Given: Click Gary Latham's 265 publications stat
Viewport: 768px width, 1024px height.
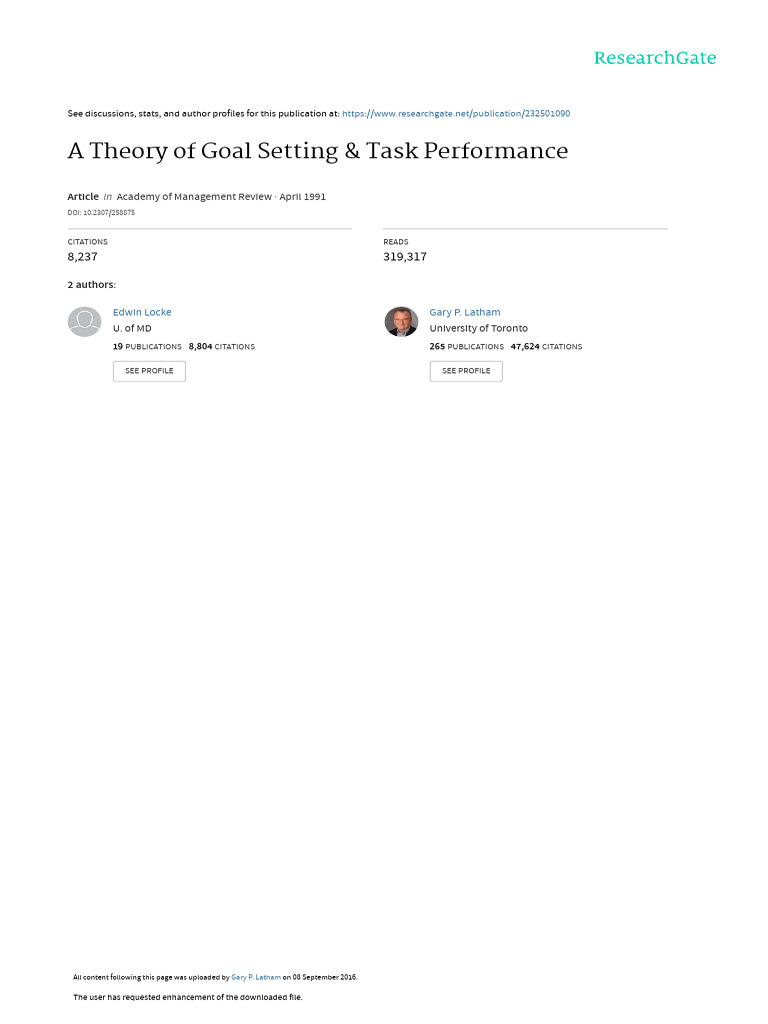Looking at the screenshot, I should click(x=466, y=347).
